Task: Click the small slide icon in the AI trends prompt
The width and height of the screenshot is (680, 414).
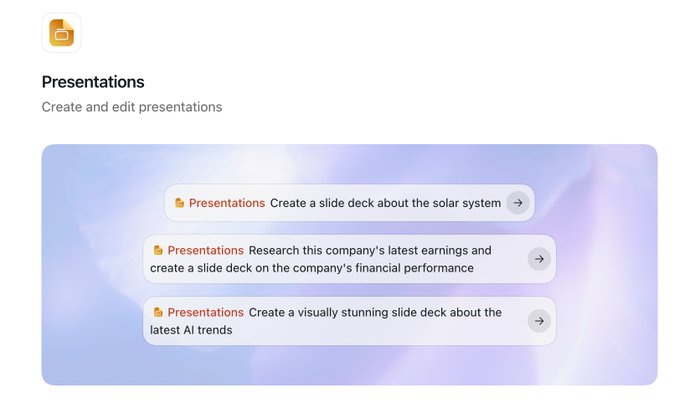Action: 158,312
